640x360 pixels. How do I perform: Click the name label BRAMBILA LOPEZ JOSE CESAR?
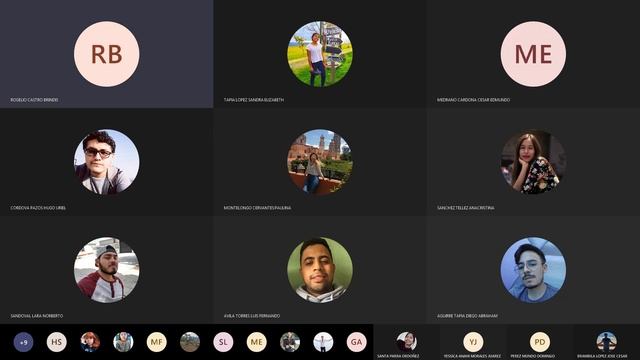(x=602, y=356)
